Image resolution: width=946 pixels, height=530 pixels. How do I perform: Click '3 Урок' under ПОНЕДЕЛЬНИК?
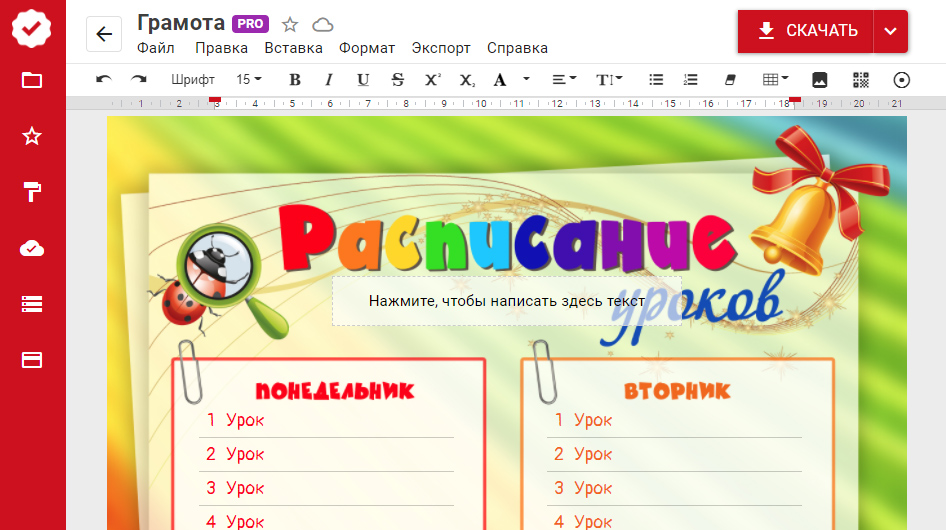pyautogui.click(x=235, y=488)
